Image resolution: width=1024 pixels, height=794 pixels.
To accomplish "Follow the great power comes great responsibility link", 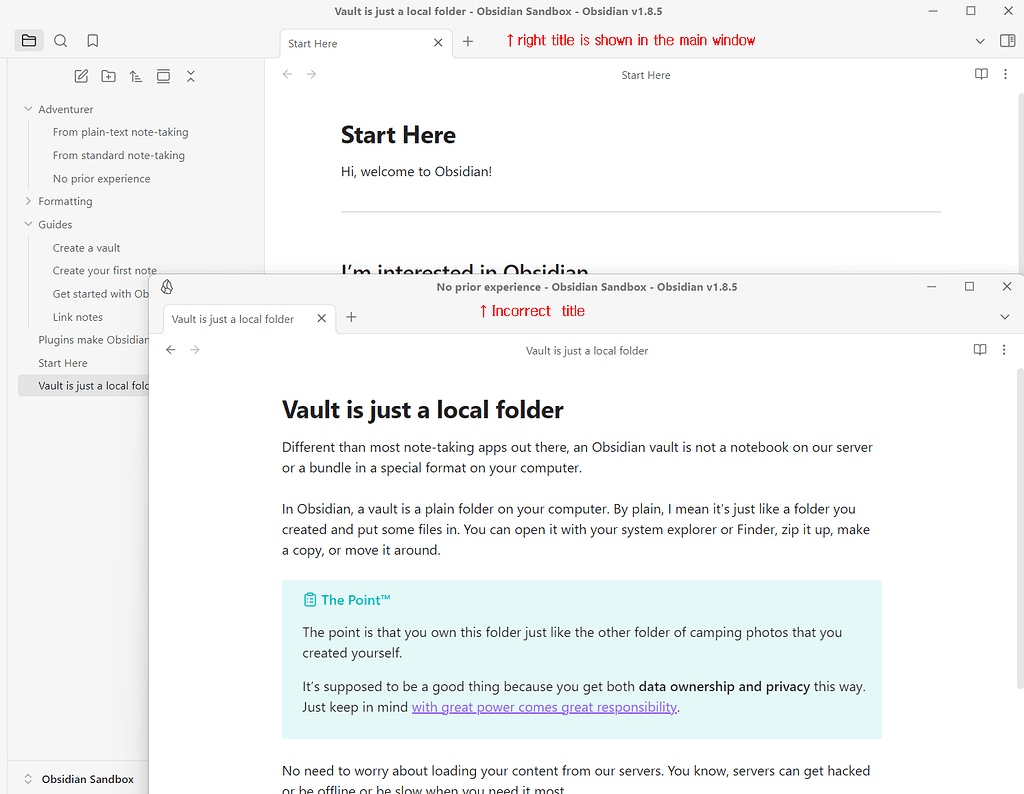I will coord(544,707).
